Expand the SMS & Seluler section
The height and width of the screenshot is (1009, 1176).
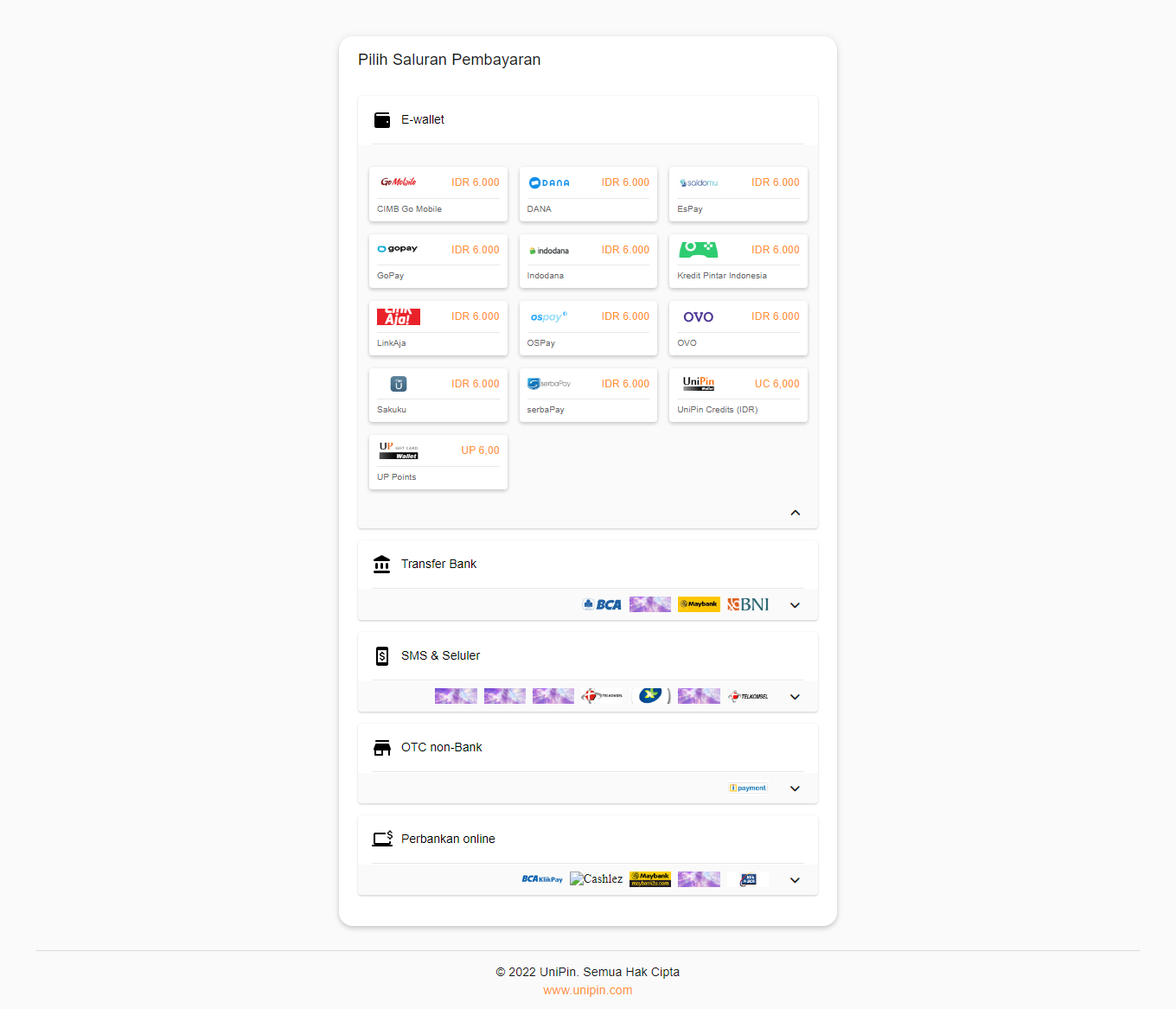(795, 697)
